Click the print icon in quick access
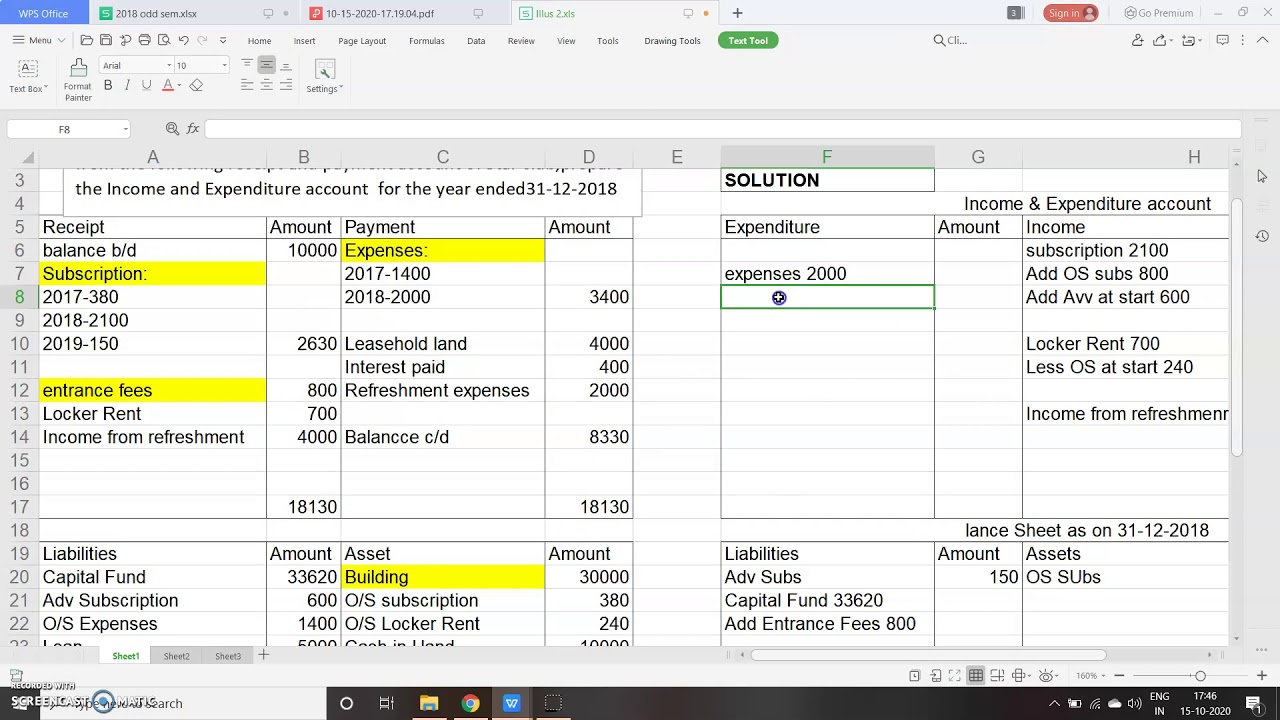 coord(145,40)
